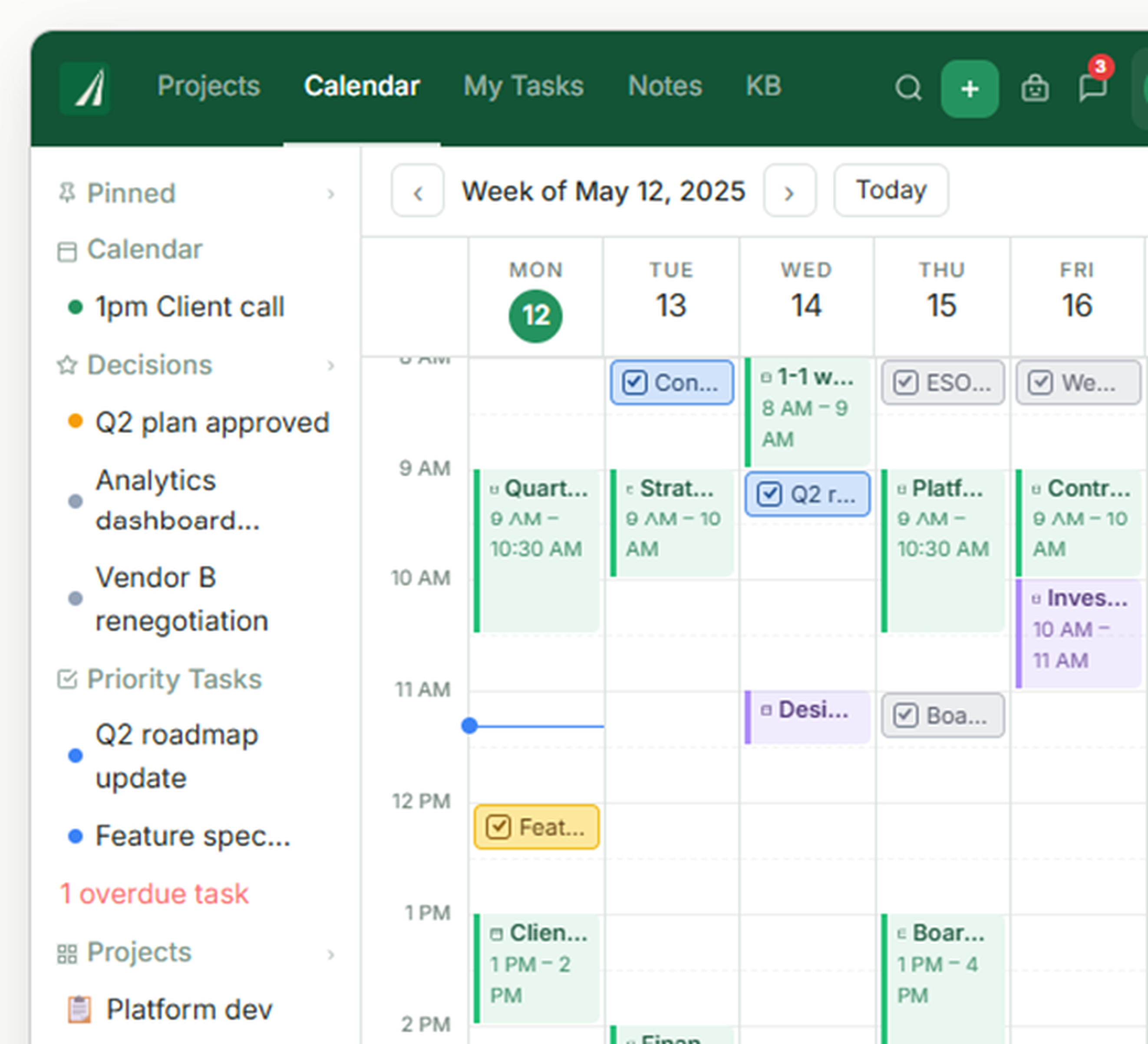Image resolution: width=1148 pixels, height=1044 pixels.
Task: Click the Week of May 12, 2025 label
Action: tap(603, 191)
